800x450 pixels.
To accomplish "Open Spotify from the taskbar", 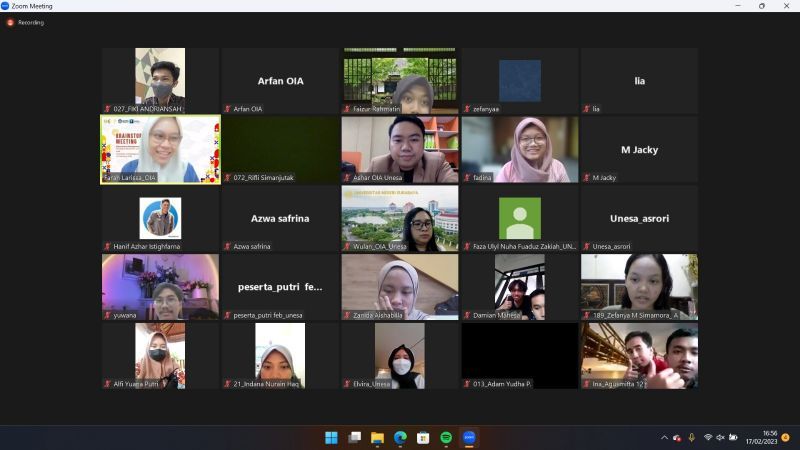I will point(446,438).
